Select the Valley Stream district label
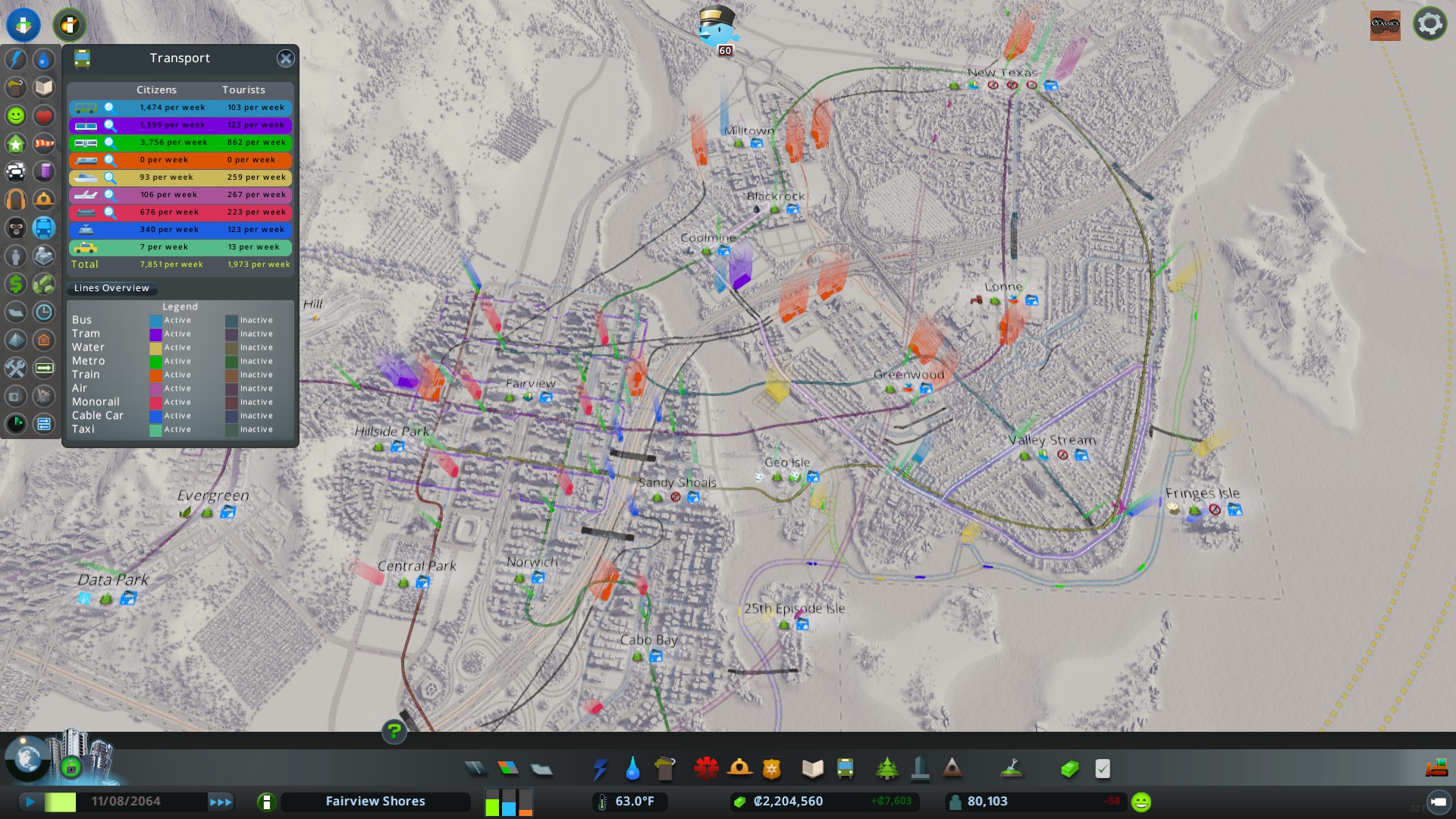The image size is (1456, 819). pos(1052,440)
